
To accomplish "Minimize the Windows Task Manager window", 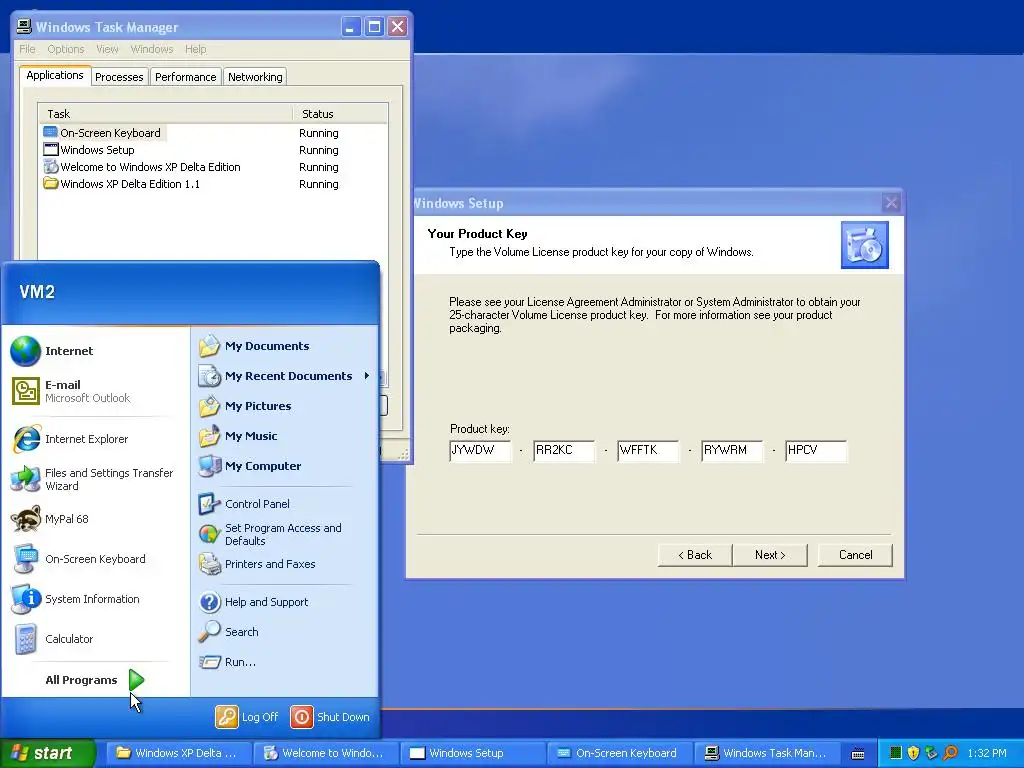I will tap(351, 27).
